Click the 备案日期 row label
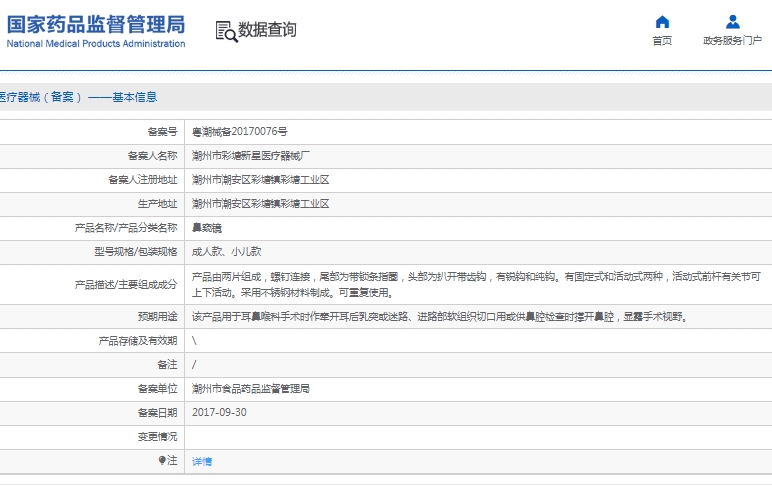Image resolution: width=772 pixels, height=486 pixels. [x=158, y=413]
